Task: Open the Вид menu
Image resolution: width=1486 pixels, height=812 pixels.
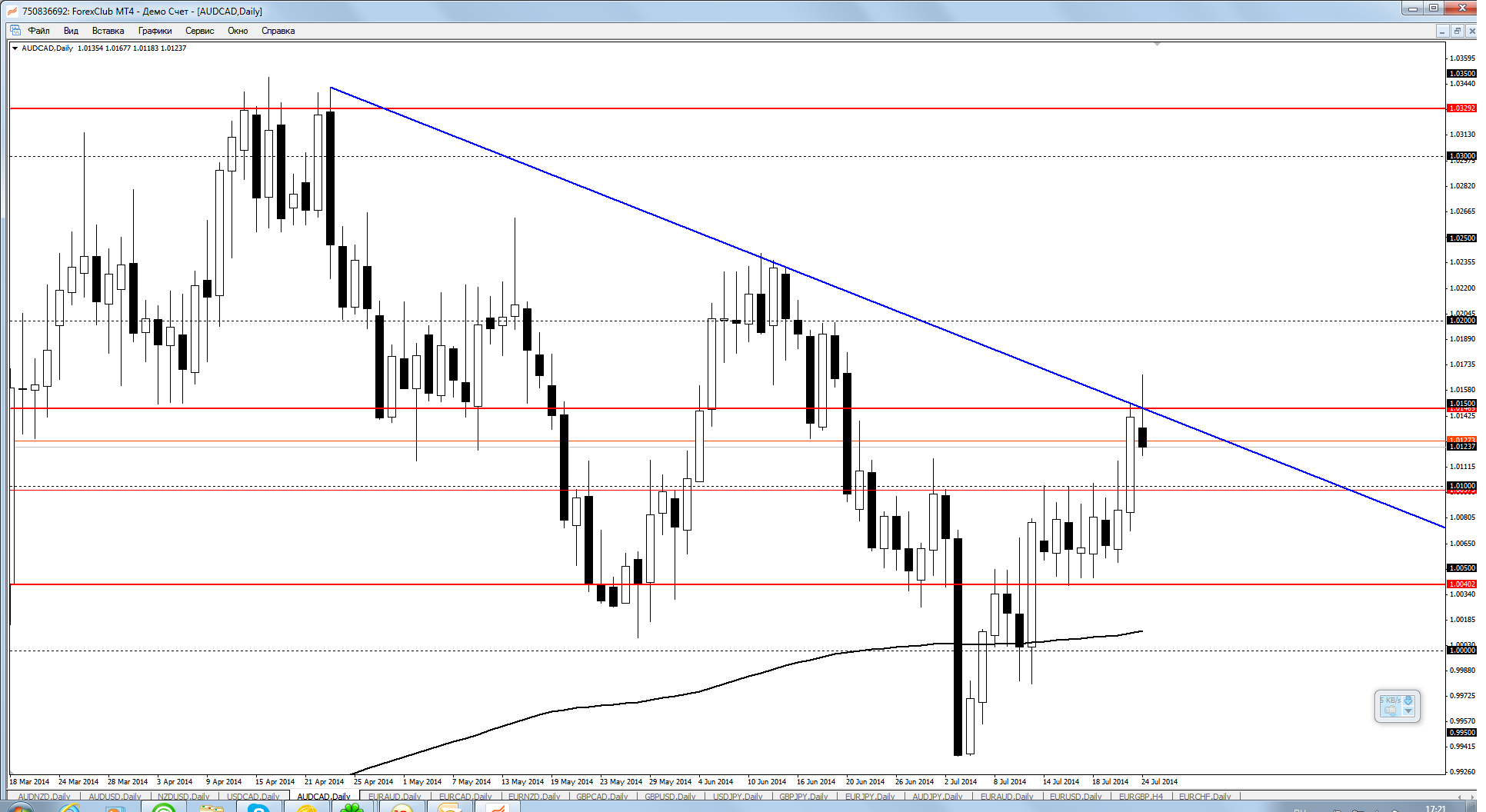Action: point(71,31)
